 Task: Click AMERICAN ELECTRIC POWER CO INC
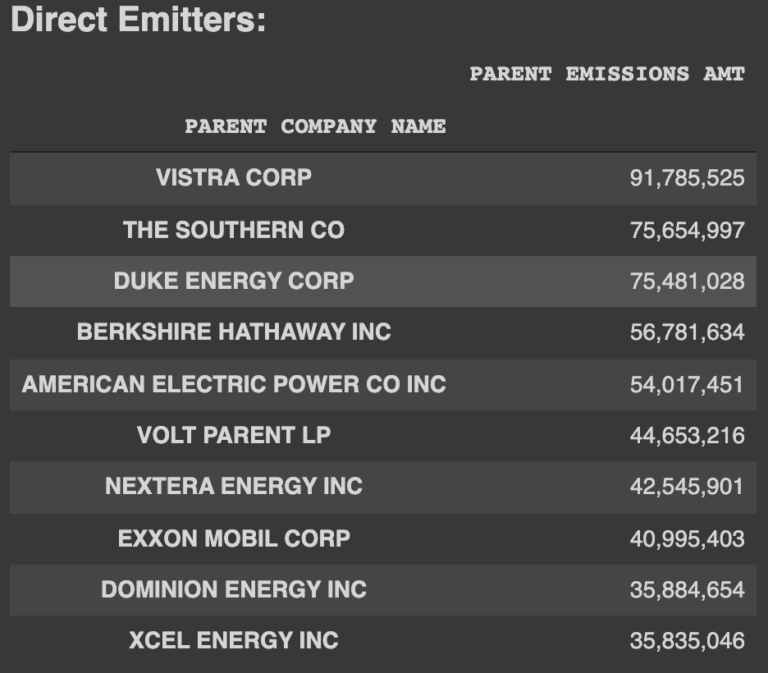tap(234, 384)
